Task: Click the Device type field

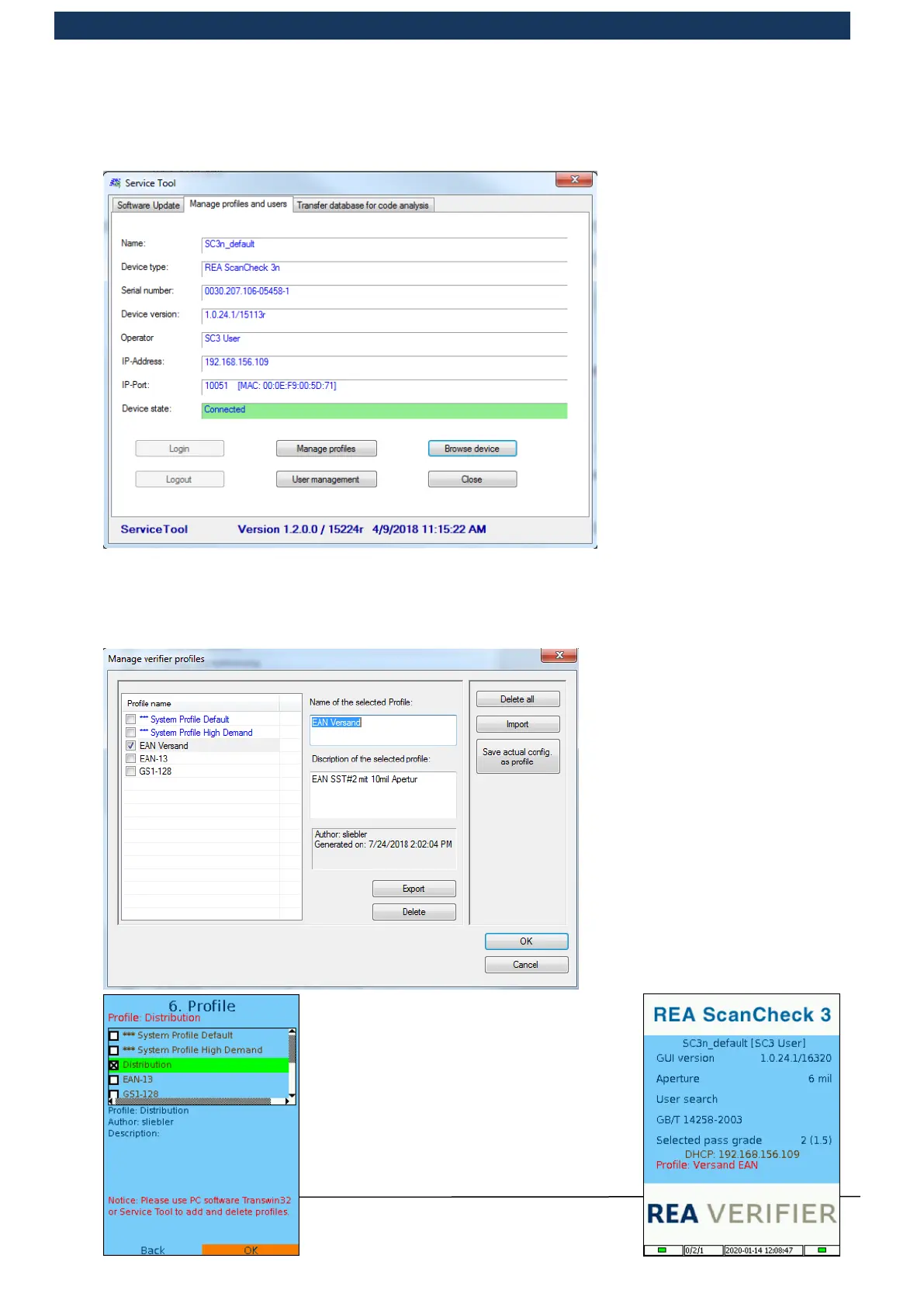Action: (x=384, y=268)
